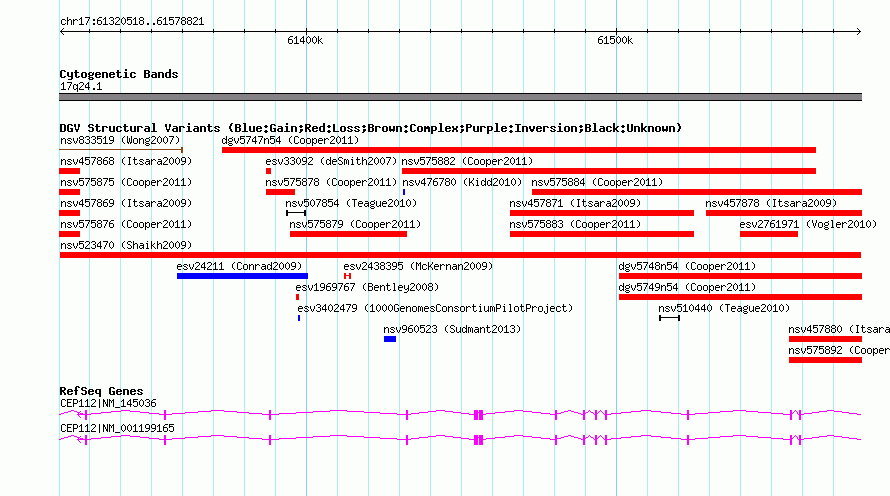Click the nsv457869 (Itsara2009) label
Screen dimensions: 890x496
[x=126, y=203]
